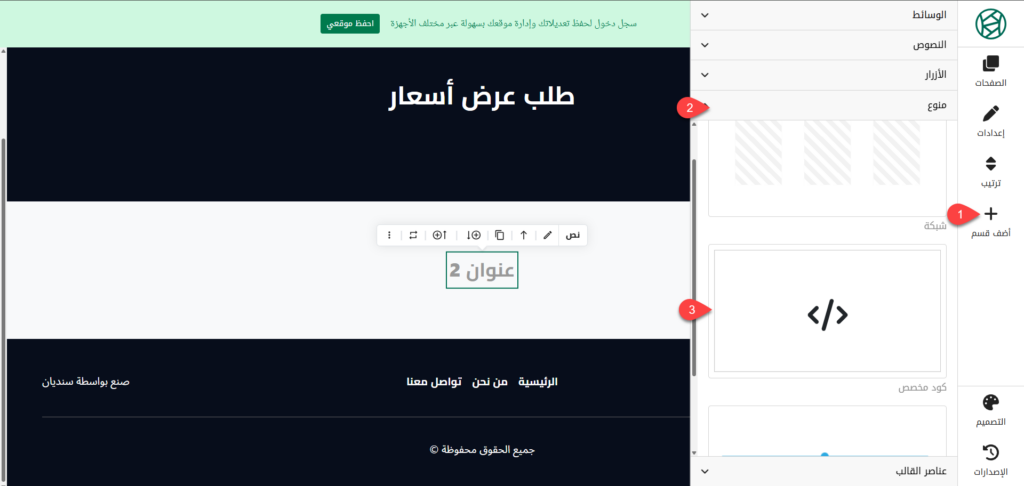Click the scrollbar on the preview's left edge
Viewport: 1024px width, 486px height.
[x=3, y=312]
